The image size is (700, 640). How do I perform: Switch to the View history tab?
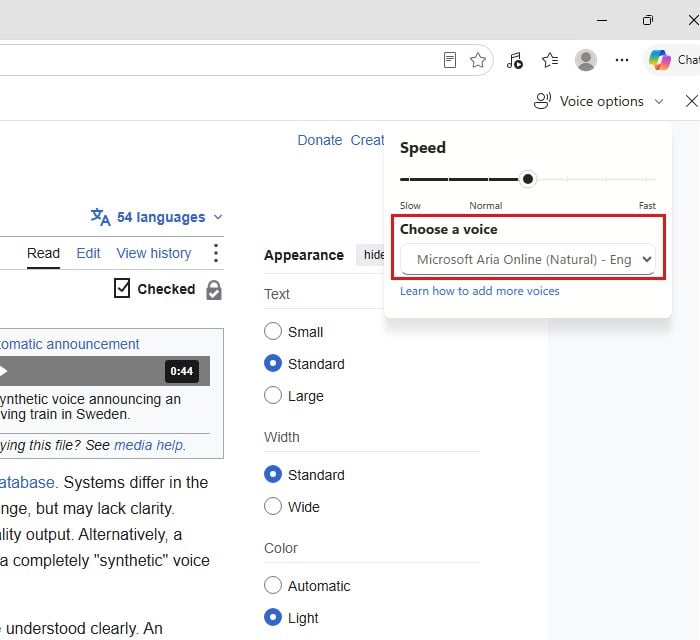coord(154,253)
